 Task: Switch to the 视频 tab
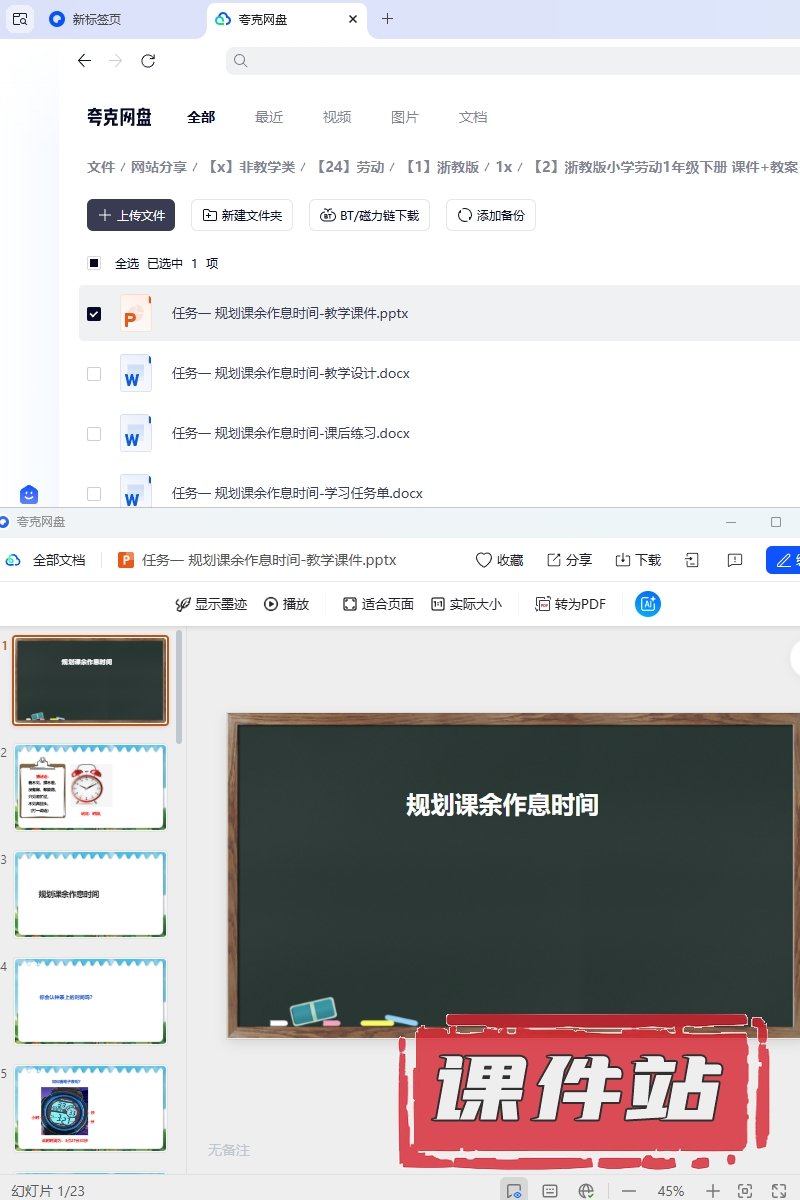337,117
